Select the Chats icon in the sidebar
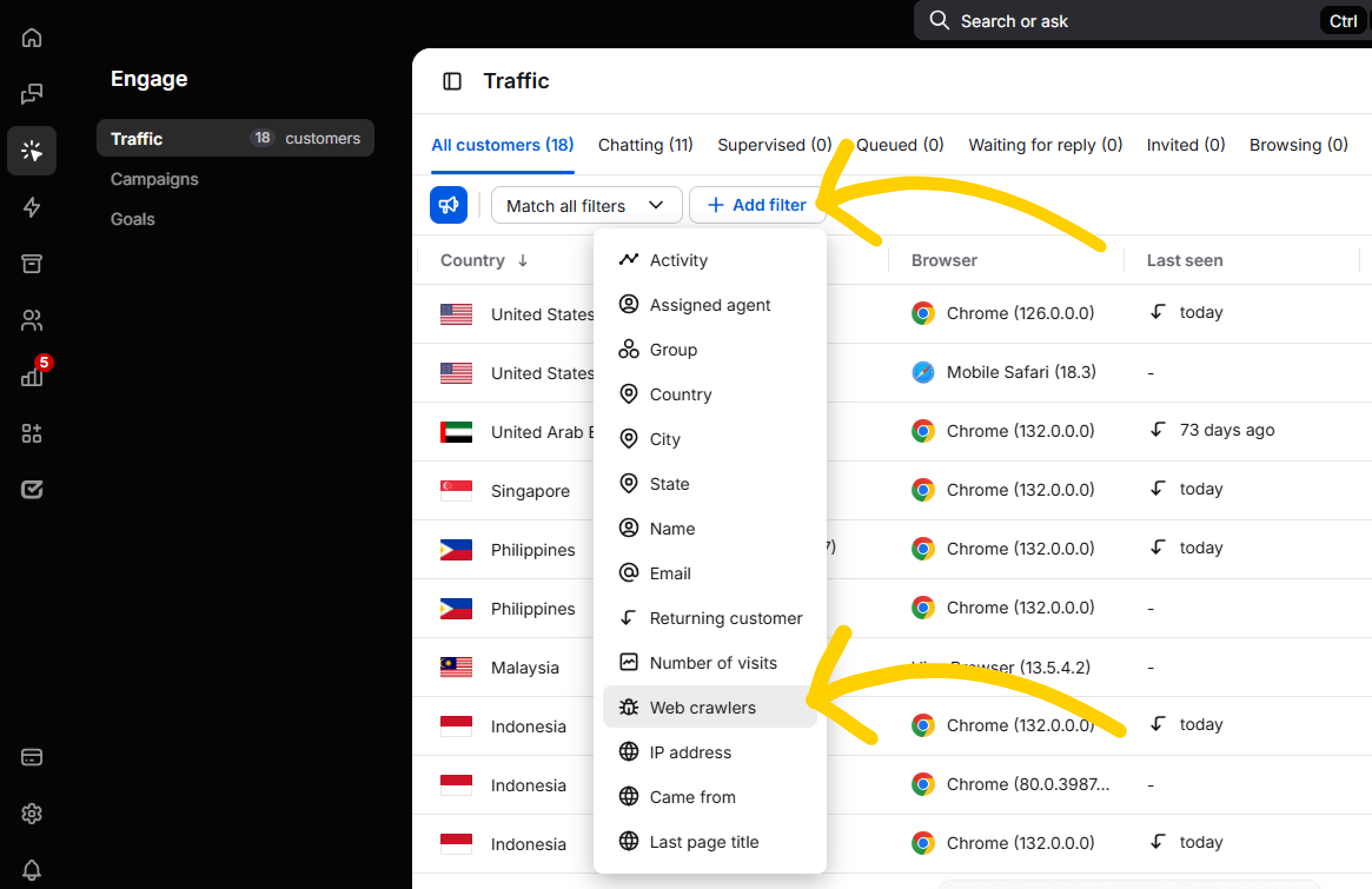 tap(31, 93)
